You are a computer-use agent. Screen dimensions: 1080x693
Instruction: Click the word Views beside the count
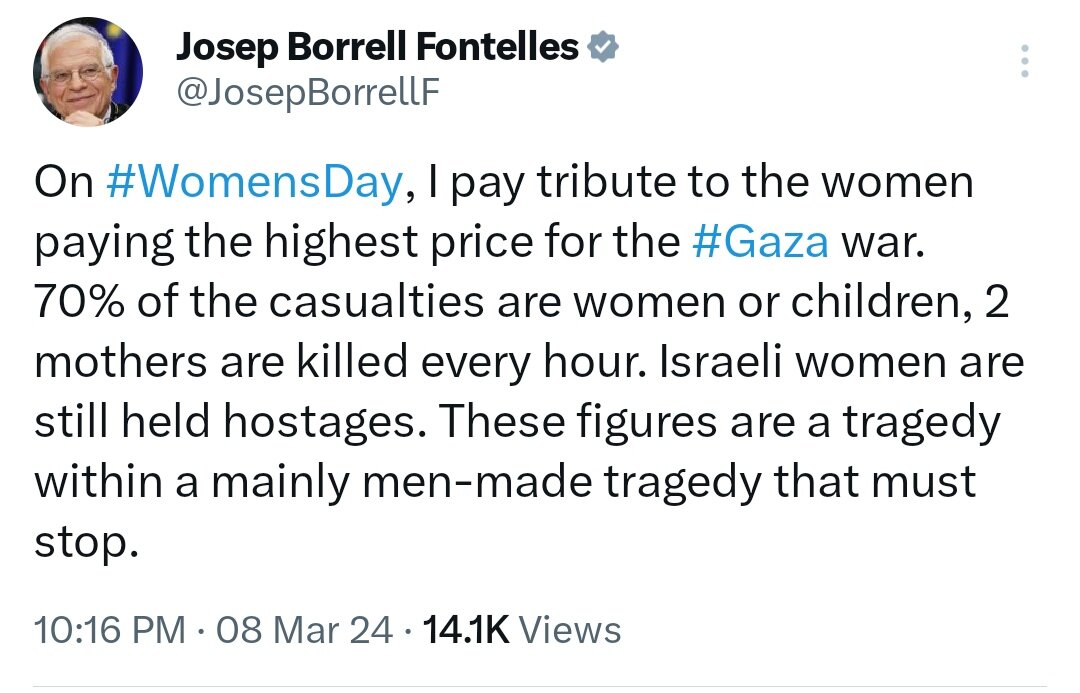[572, 630]
